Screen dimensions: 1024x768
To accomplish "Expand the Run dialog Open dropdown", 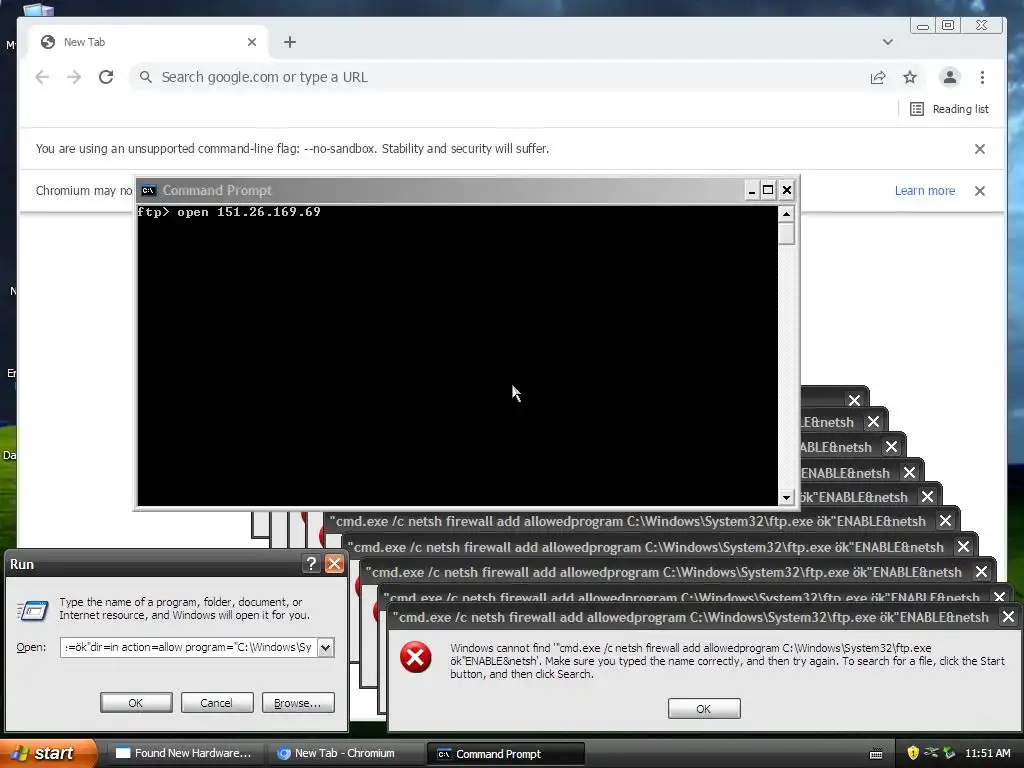I will (325, 647).
